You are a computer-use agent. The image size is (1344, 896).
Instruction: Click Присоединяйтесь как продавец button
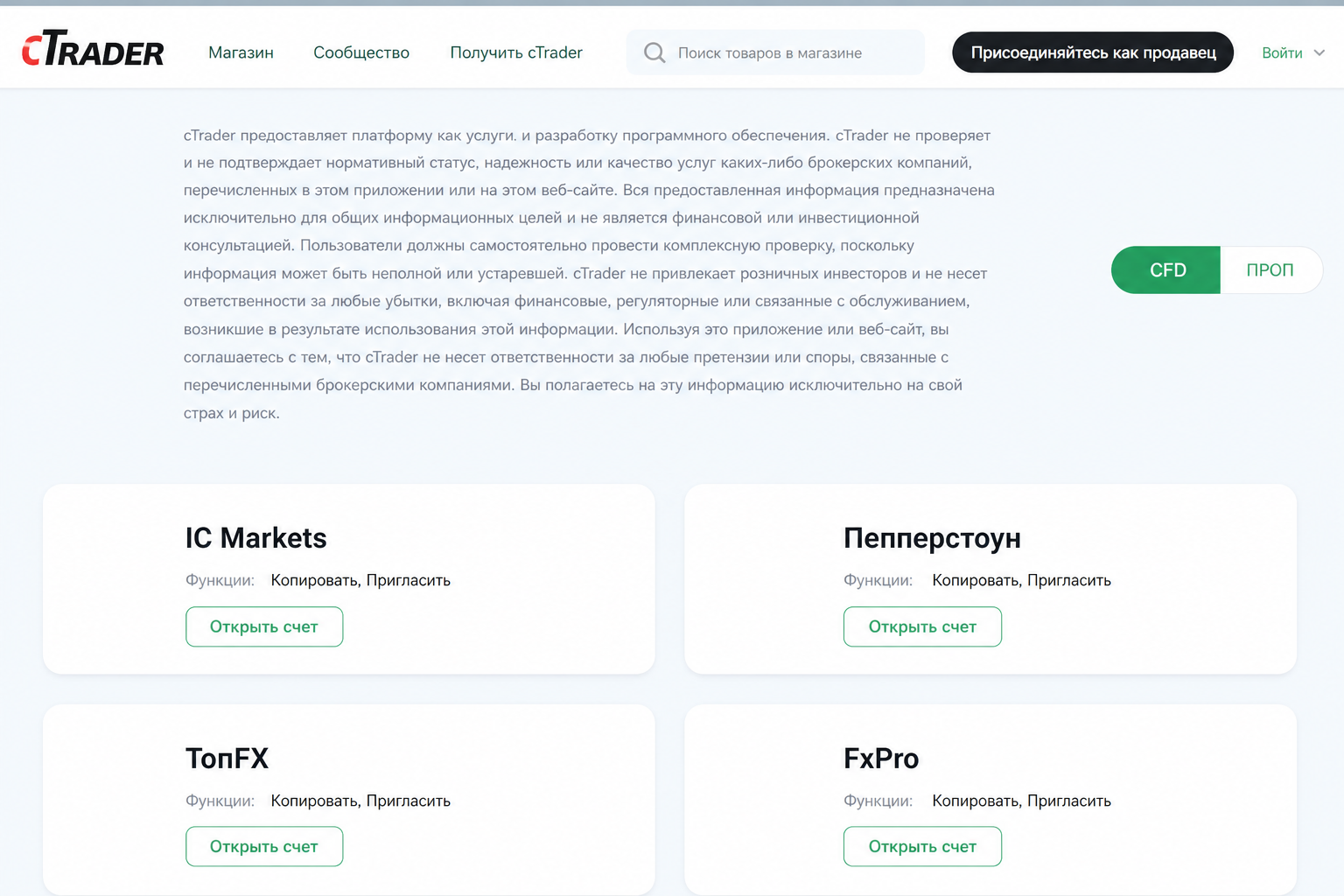click(x=1093, y=52)
